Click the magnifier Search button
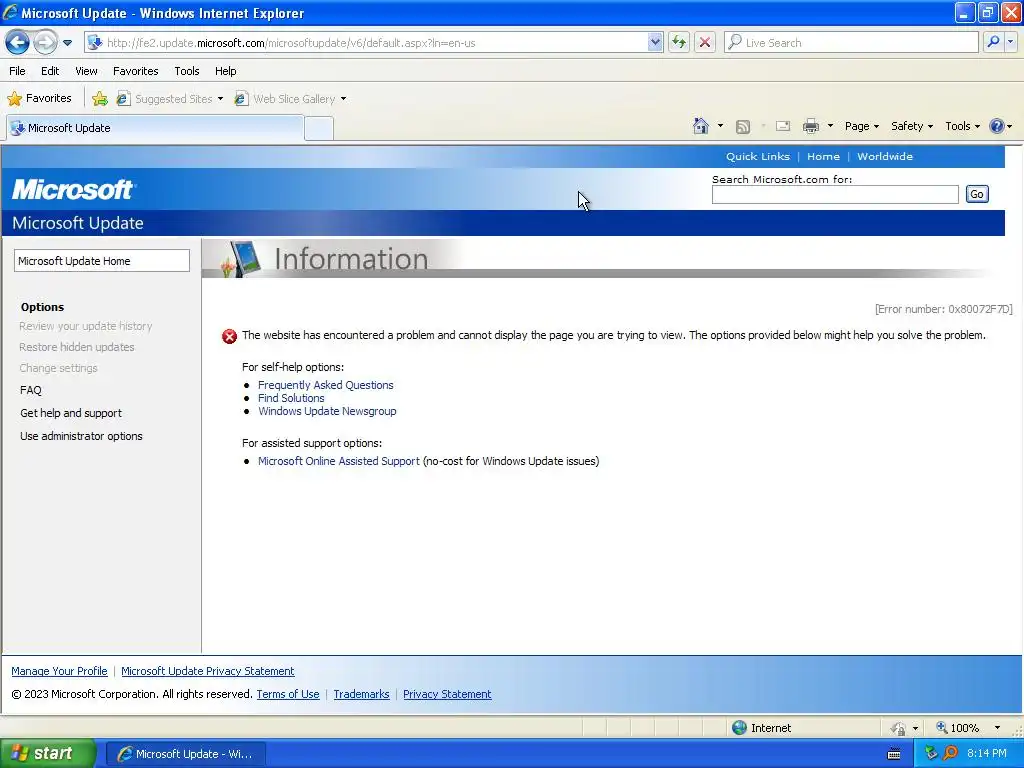The height and width of the screenshot is (768, 1024). pos(993,43)
